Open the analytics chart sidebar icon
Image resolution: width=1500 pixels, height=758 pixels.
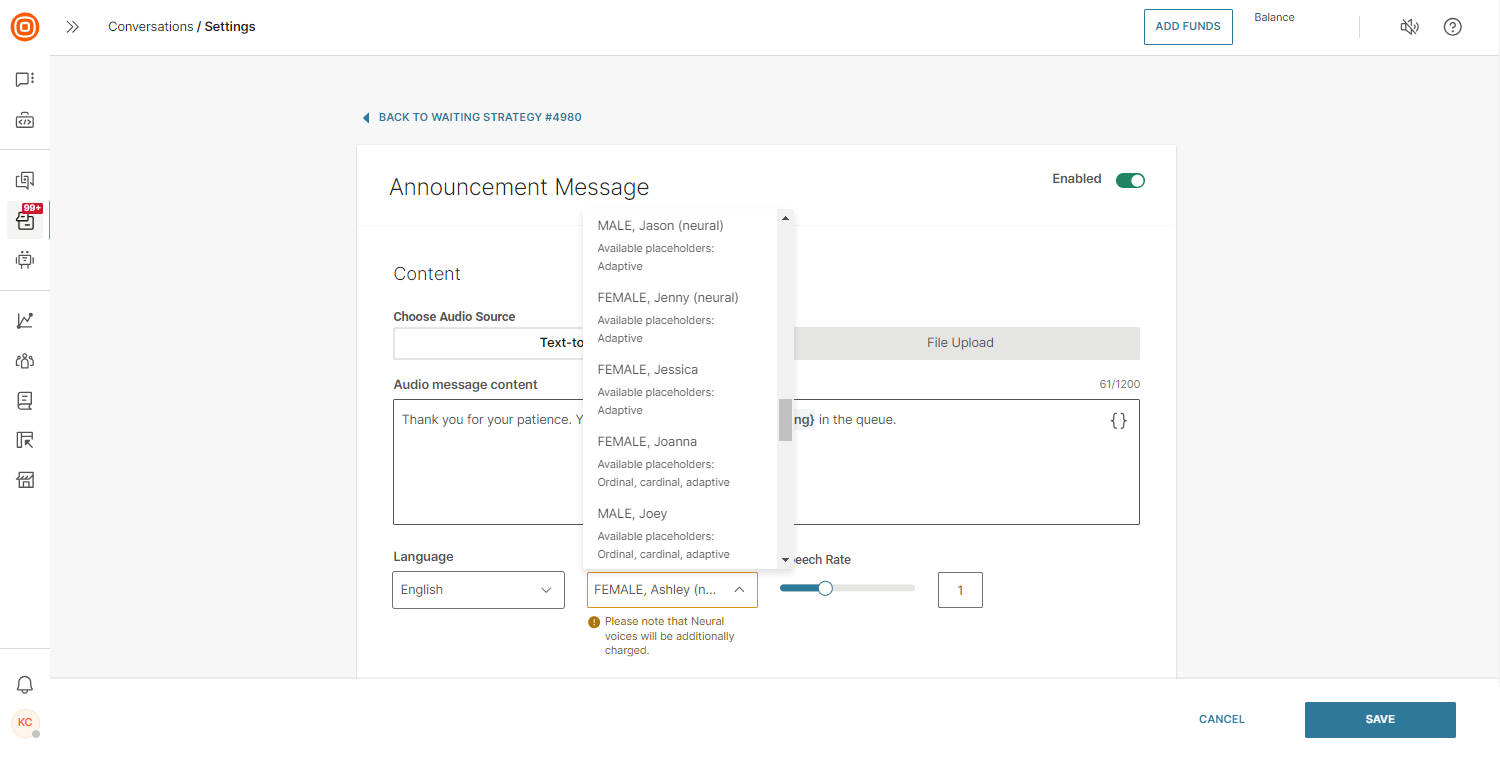click(x=25, y=321)
